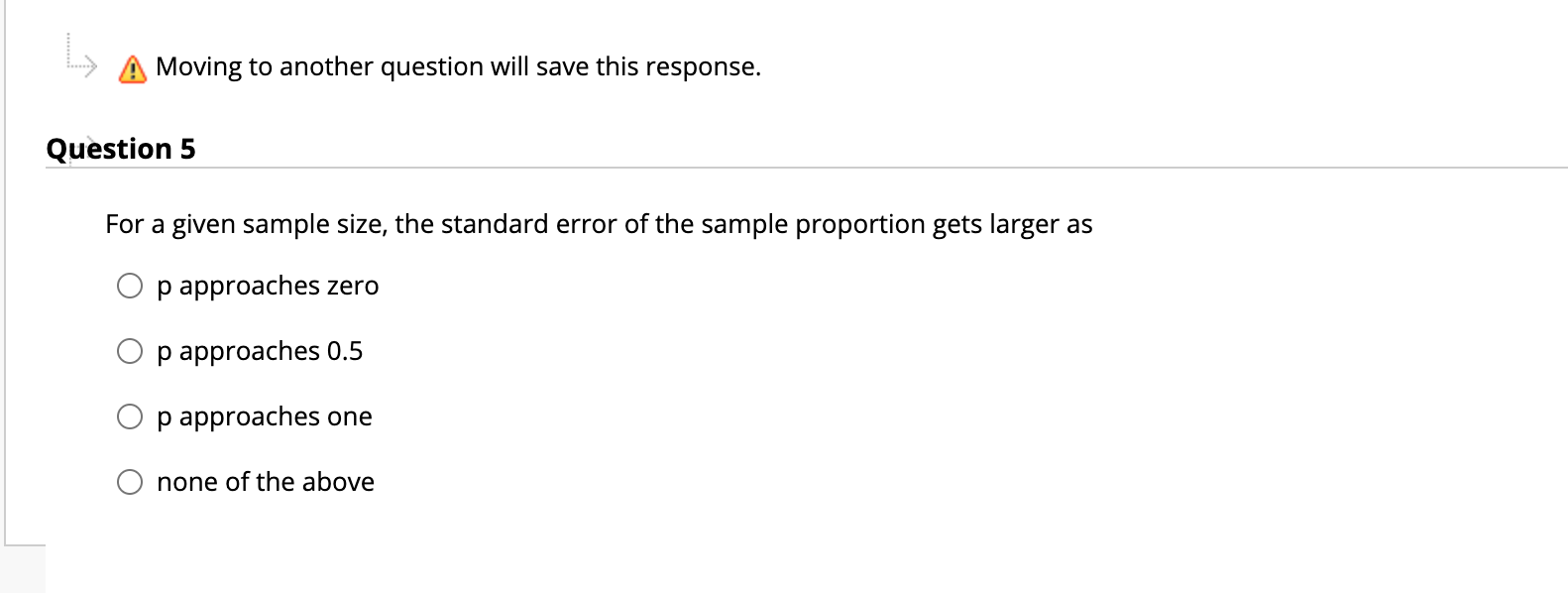The image size is (1568, 593).
Task: Select the 'none of the above' radio button
Action: point(130,481)
